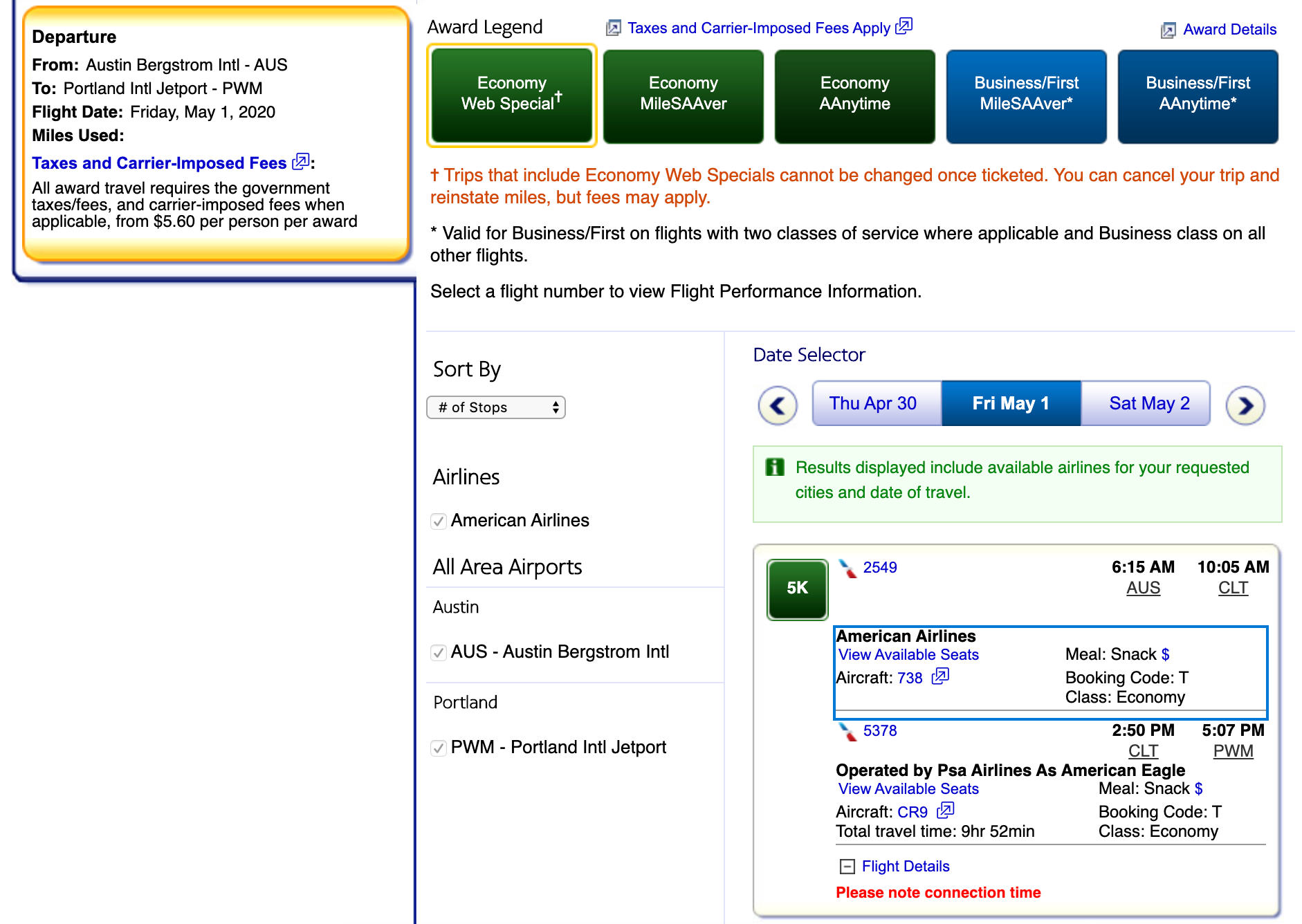
Task: Select the Business/First MileSAAver blue legend tile
Action: 1026,96
